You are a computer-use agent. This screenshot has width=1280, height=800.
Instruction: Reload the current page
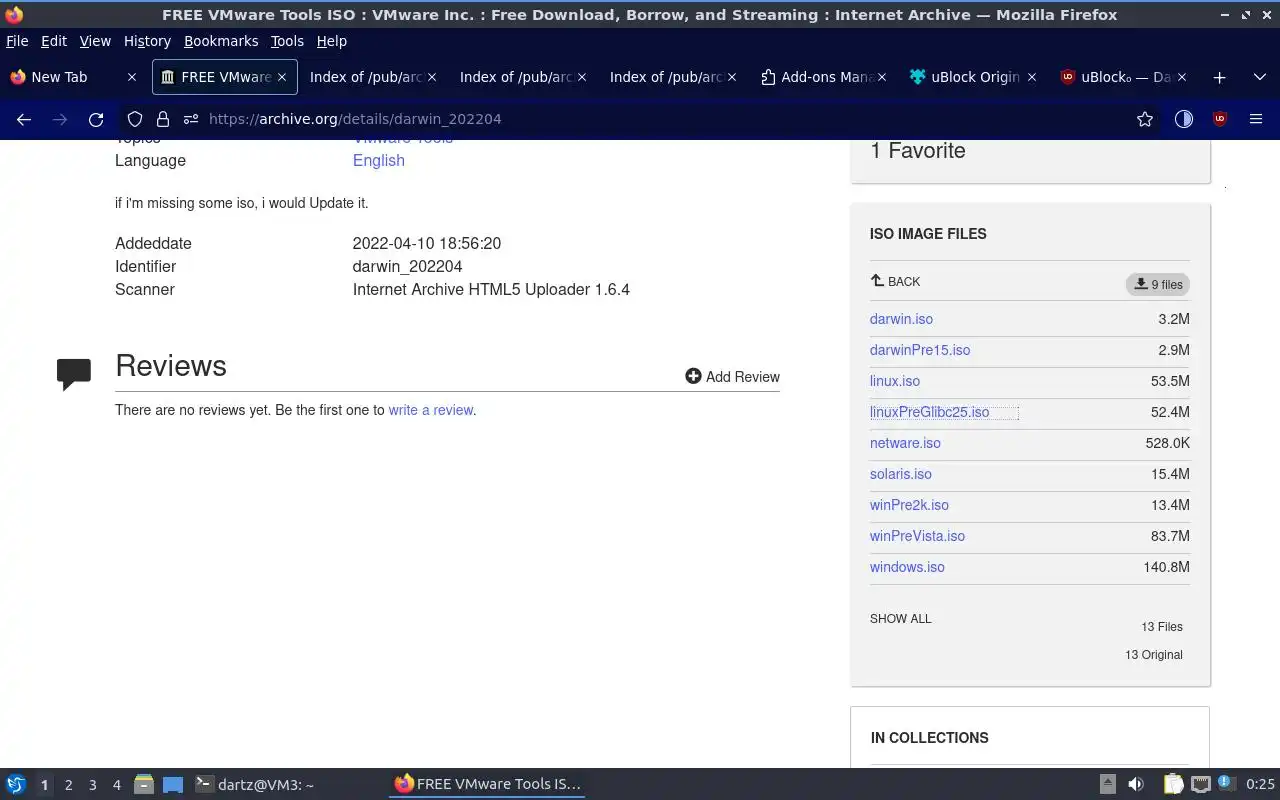tap(96, 119)
